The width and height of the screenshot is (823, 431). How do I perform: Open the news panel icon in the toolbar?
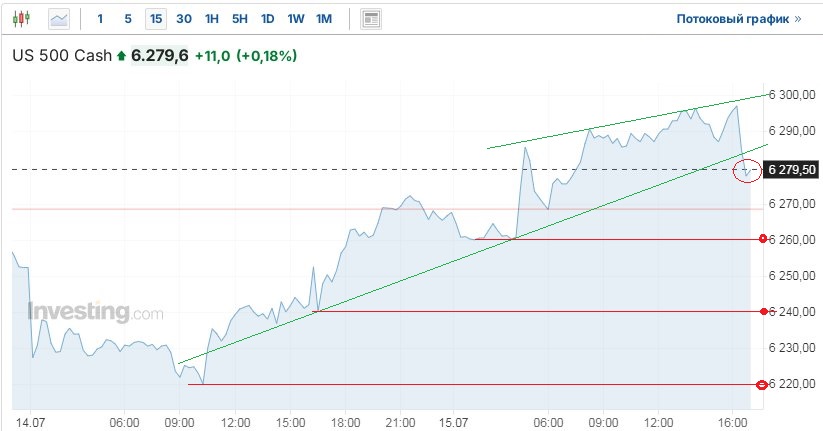coord(371,19)
